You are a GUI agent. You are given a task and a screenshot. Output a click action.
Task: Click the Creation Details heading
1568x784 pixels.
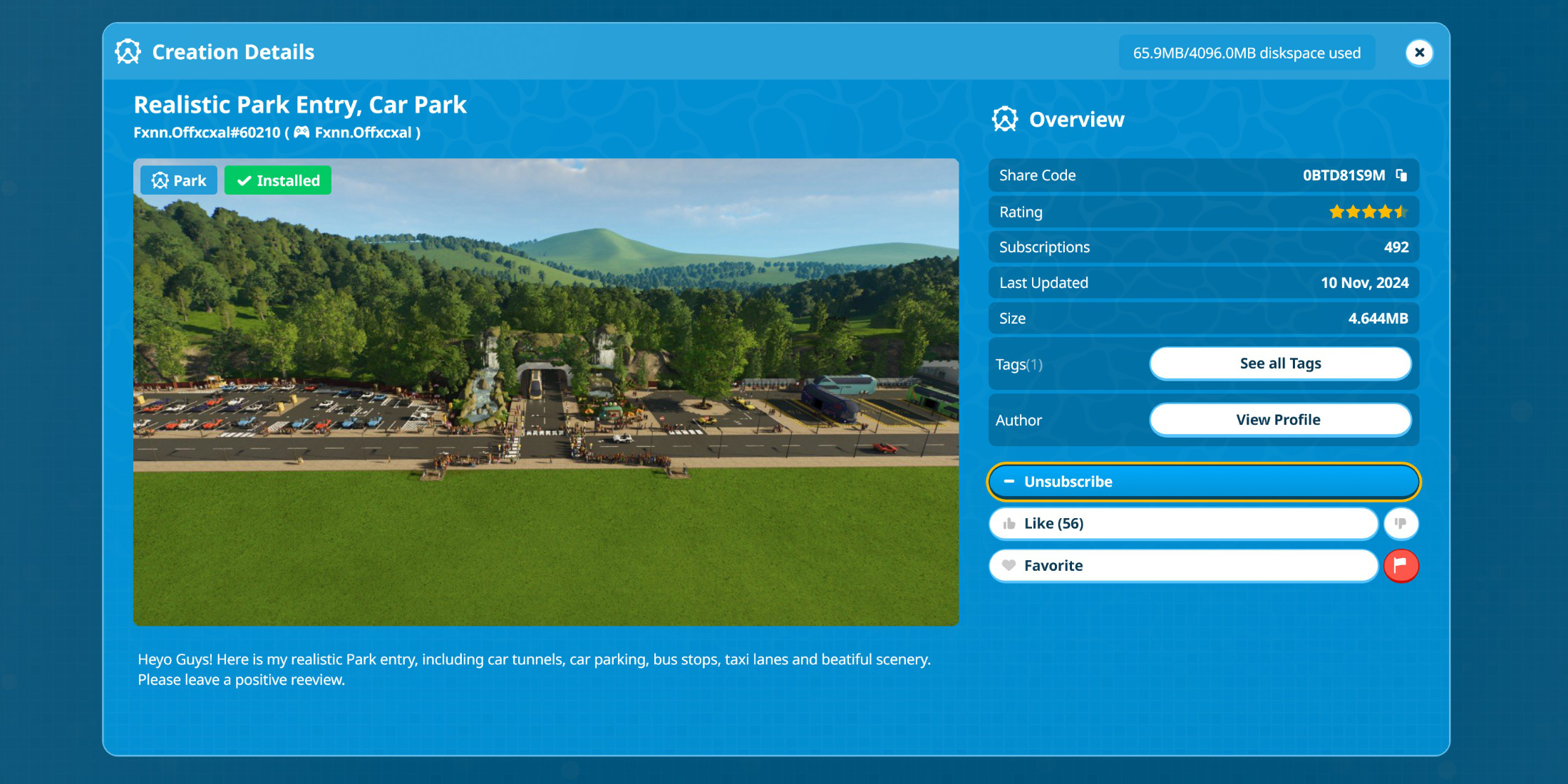tap(233, 52)
